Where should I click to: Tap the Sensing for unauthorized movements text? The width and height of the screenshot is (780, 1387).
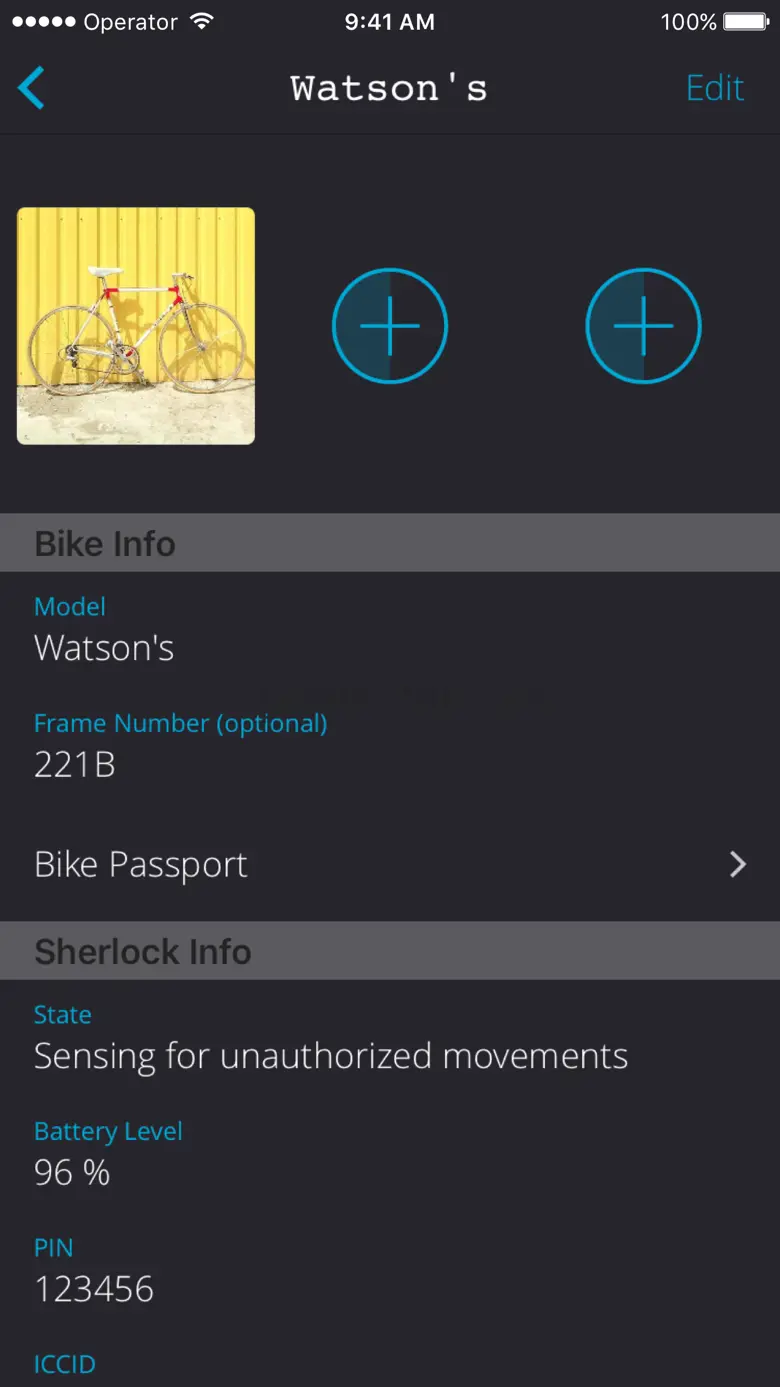(331, 1056)
